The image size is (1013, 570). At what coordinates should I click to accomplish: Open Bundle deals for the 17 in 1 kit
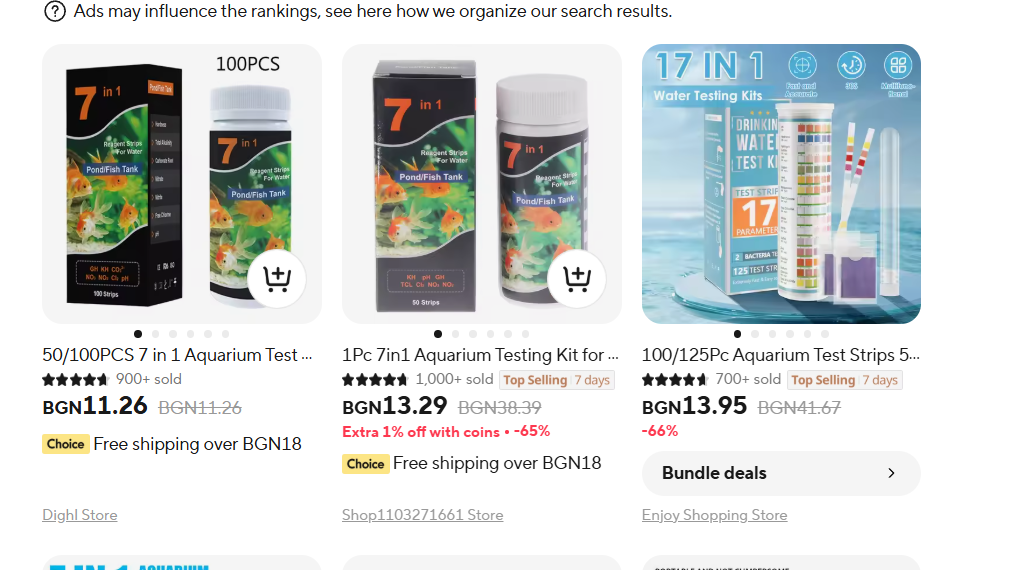pyautogui.click(x=781, y=473)
